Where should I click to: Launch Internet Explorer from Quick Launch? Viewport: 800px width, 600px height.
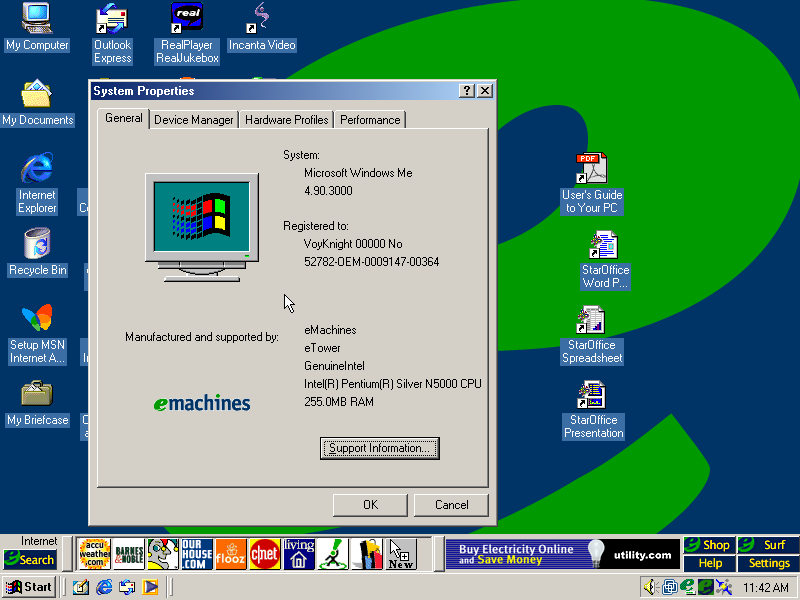point(104,587)
